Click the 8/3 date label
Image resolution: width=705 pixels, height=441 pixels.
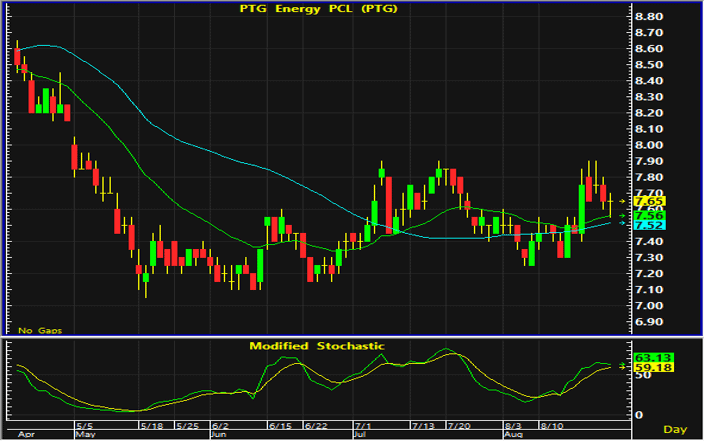pos(513,426)
